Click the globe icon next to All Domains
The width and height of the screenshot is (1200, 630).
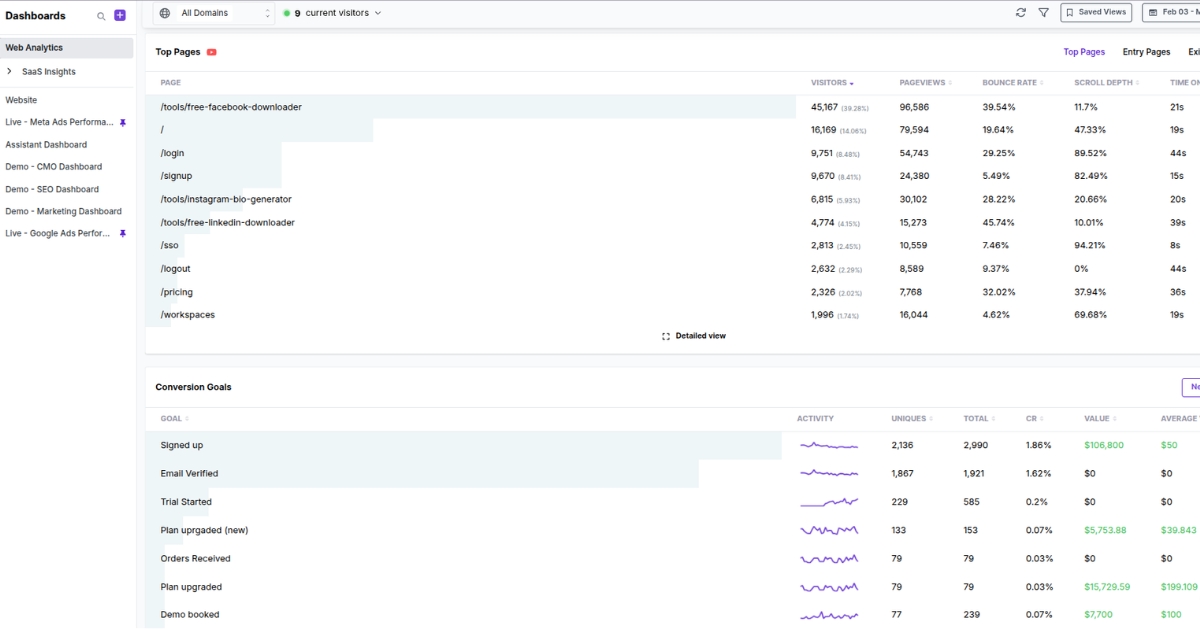163,13
